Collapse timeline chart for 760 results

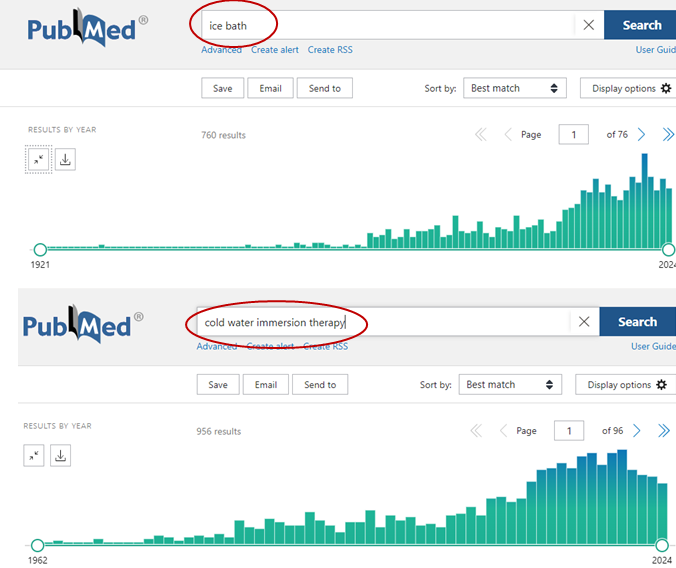coord(38,160)
